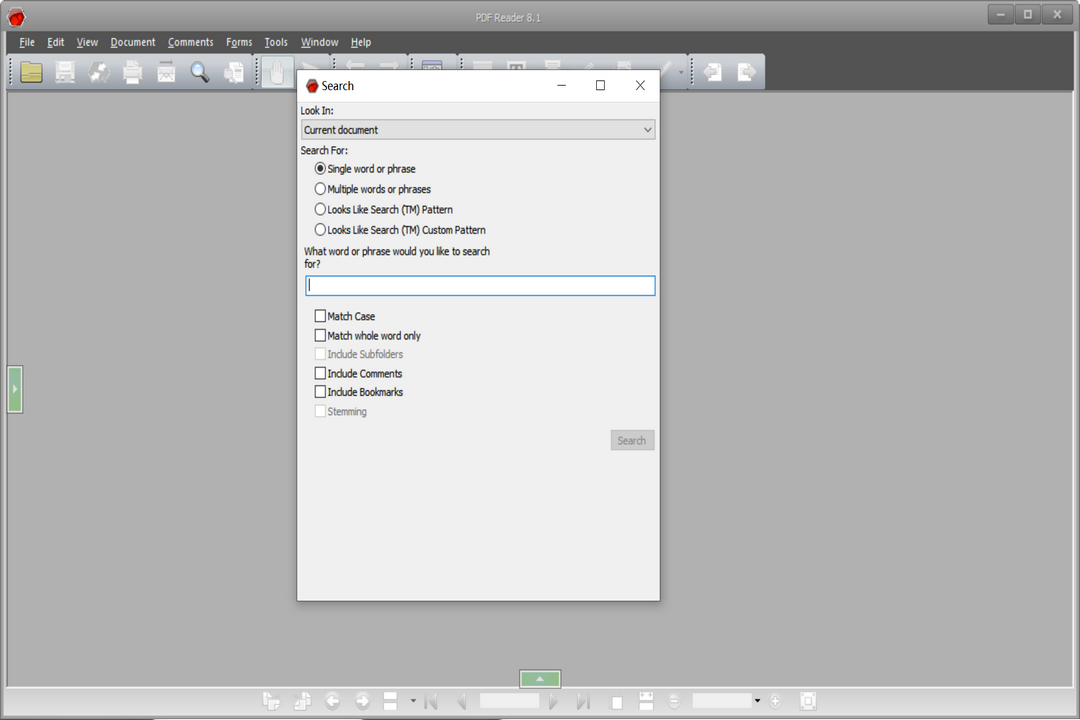The width and height of the screenshot is (1080, 720).
Task: Click the Save floppy disk toolbar icon
Action: 65,72
